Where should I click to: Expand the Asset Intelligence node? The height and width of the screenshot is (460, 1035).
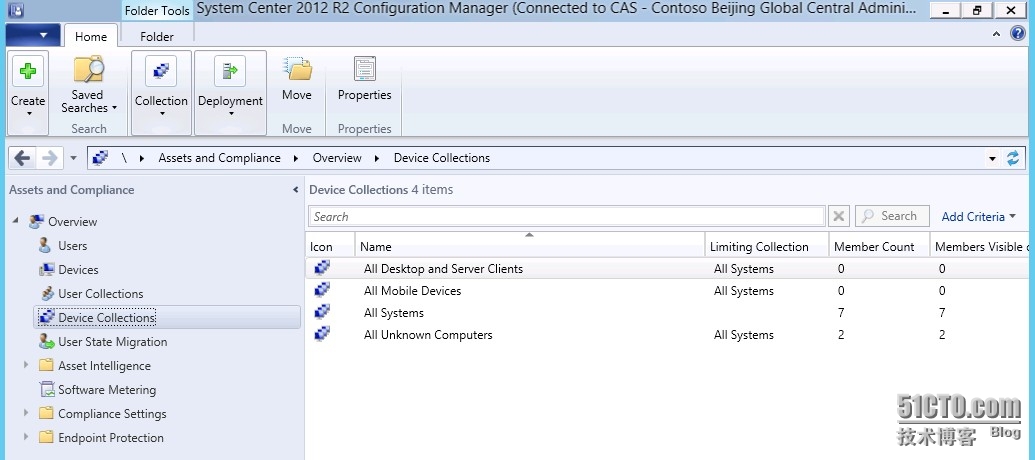26,364
